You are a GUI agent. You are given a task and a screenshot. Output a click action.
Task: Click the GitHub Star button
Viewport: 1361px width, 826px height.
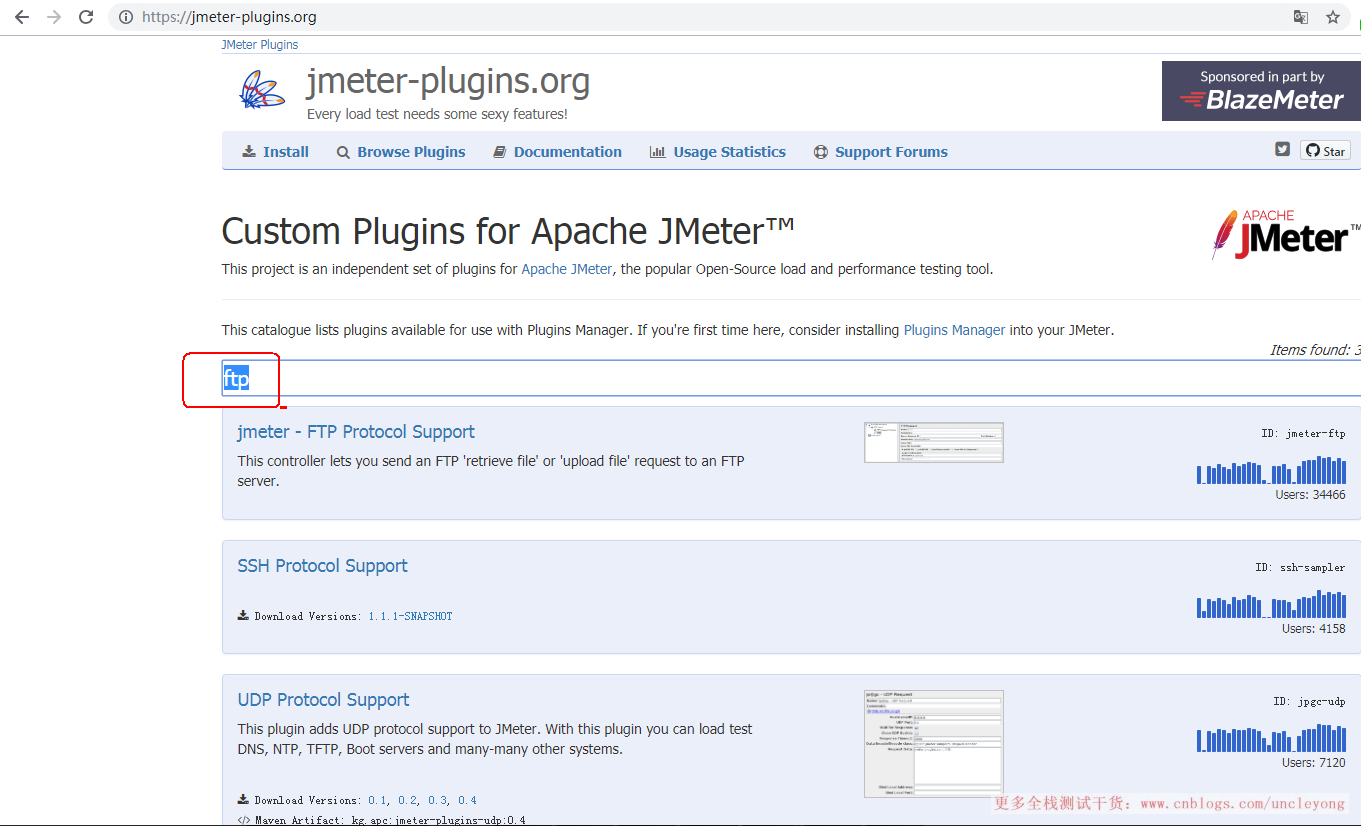(1326, 151)
